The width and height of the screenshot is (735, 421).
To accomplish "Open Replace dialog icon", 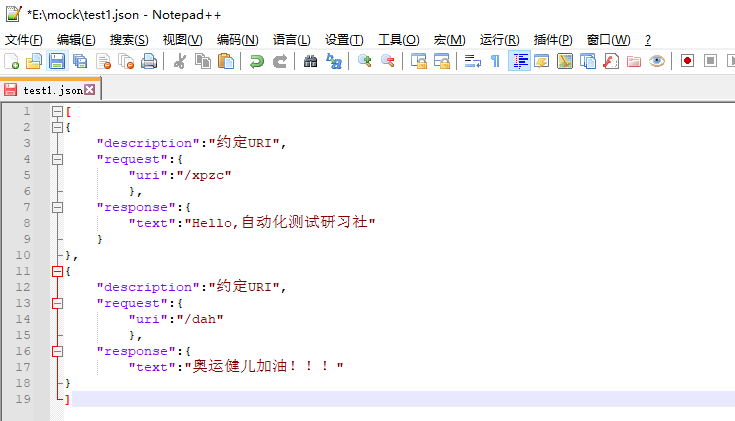I will pos(334,61).
